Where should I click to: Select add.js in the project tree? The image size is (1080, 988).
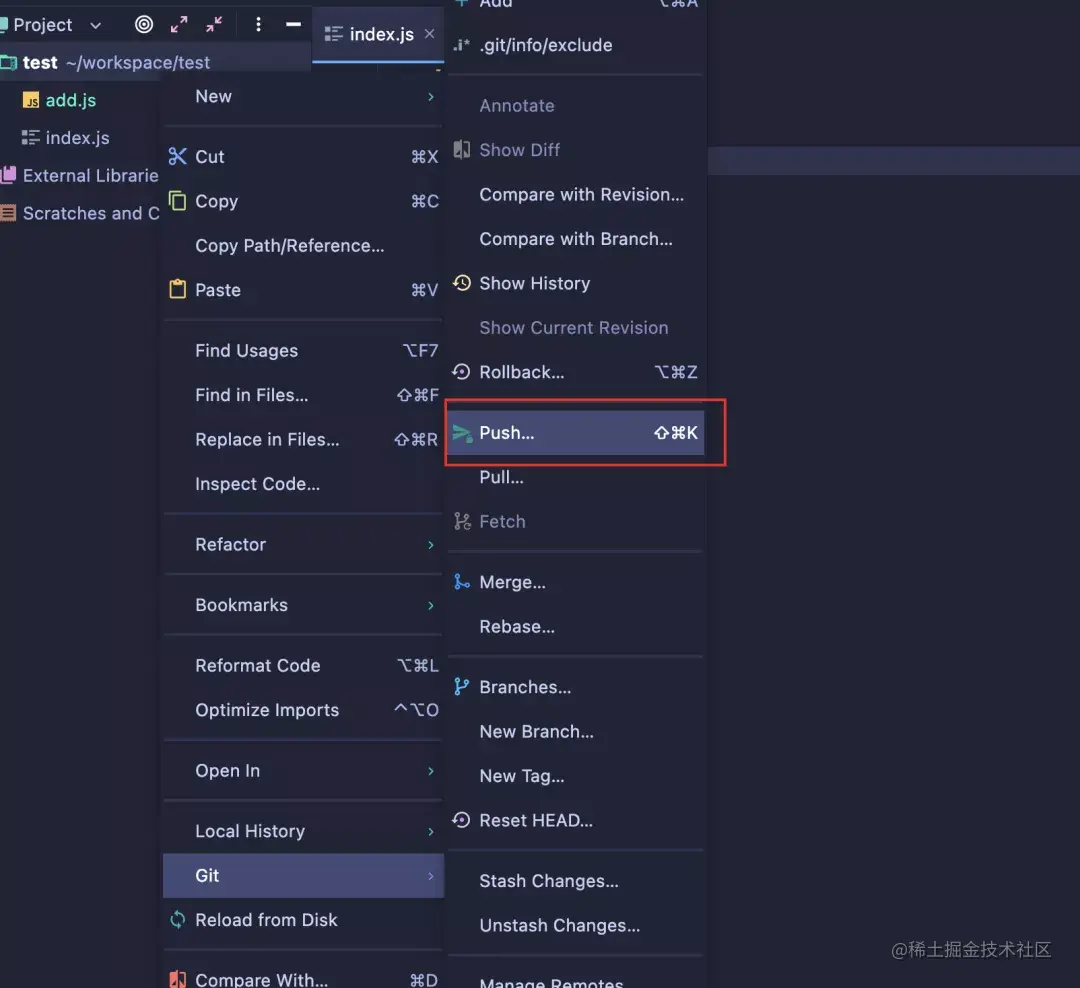[70, 101]
